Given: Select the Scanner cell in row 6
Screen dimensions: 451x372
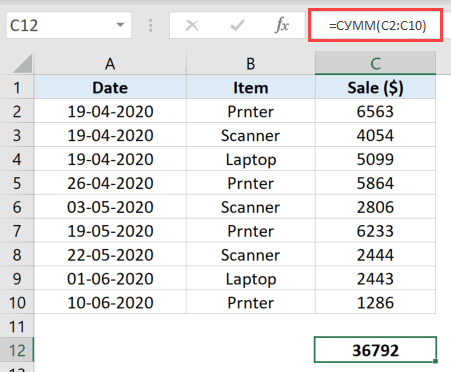Looking at the screenshot, I should pos(251,207).
